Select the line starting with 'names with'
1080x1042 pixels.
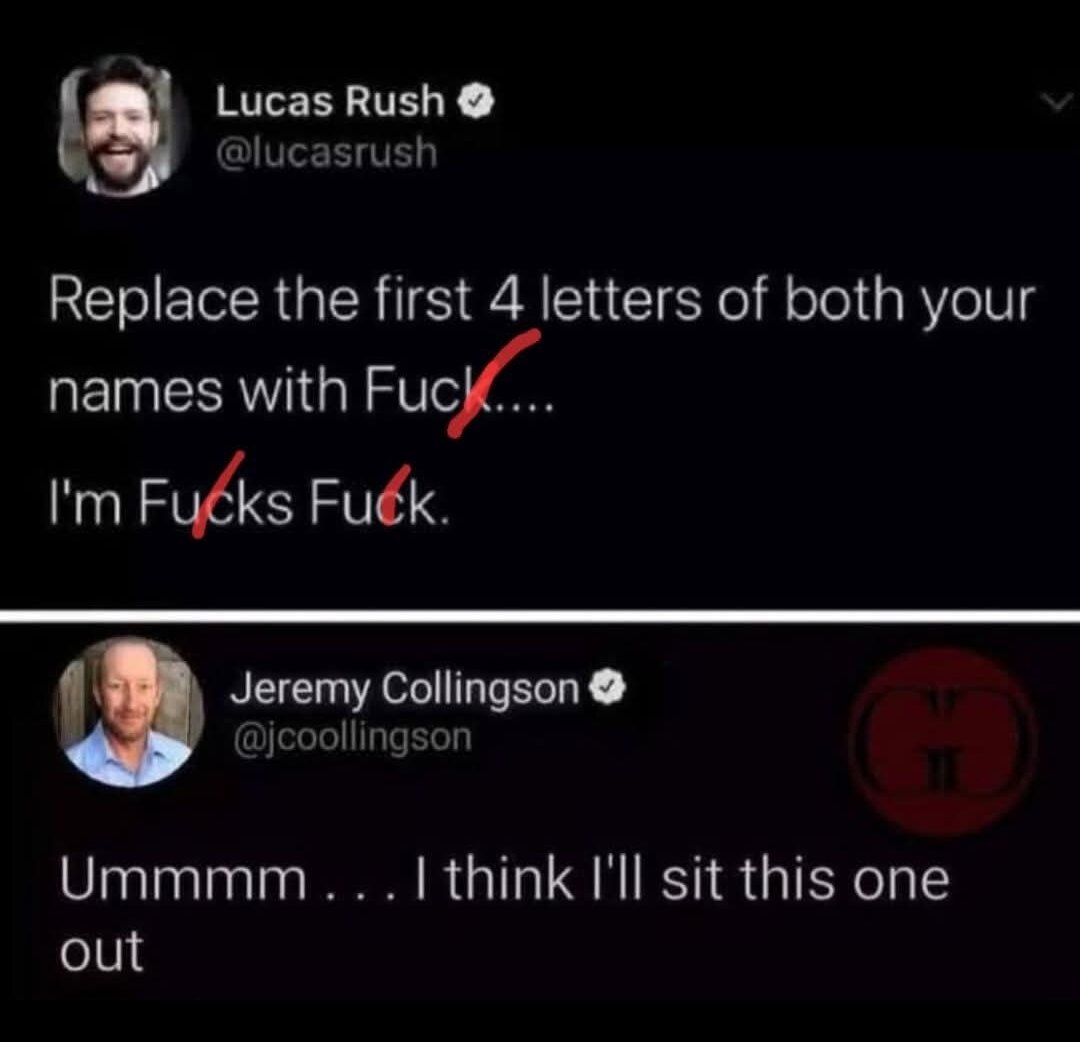[x=300, y=389]
